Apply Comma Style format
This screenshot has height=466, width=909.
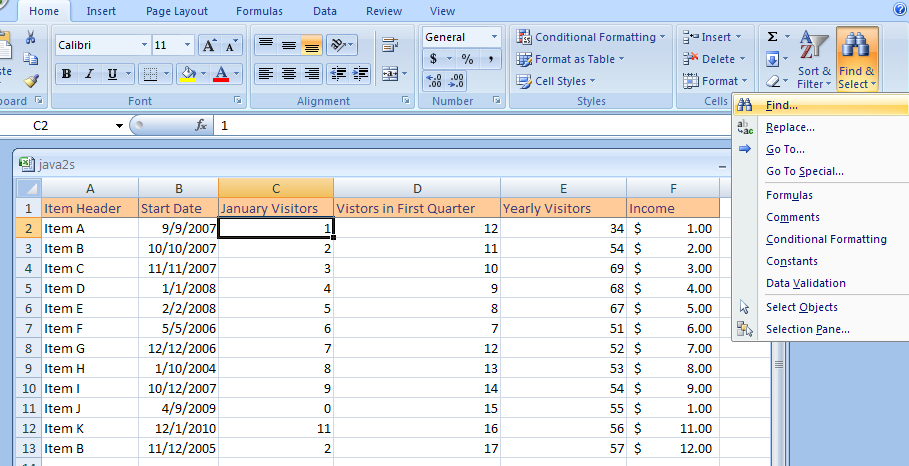[x=490, y=59]
